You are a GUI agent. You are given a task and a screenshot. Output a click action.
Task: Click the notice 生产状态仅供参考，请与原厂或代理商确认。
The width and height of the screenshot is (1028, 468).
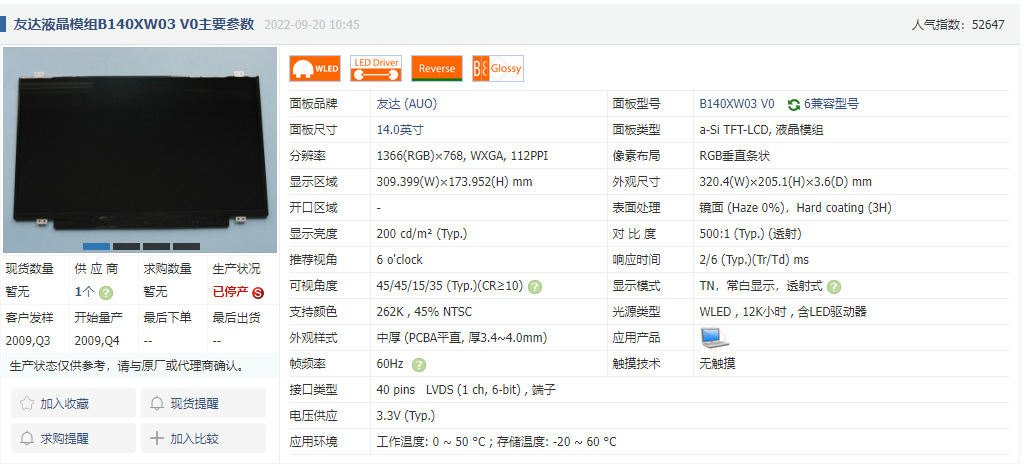(x=127, y=366)
